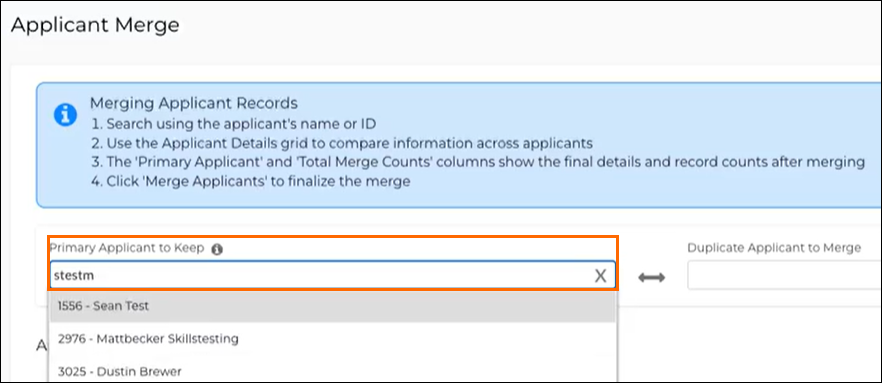
Task: Click the Duplicate Applicant to Merge field
Action: [x=784, y=276]
